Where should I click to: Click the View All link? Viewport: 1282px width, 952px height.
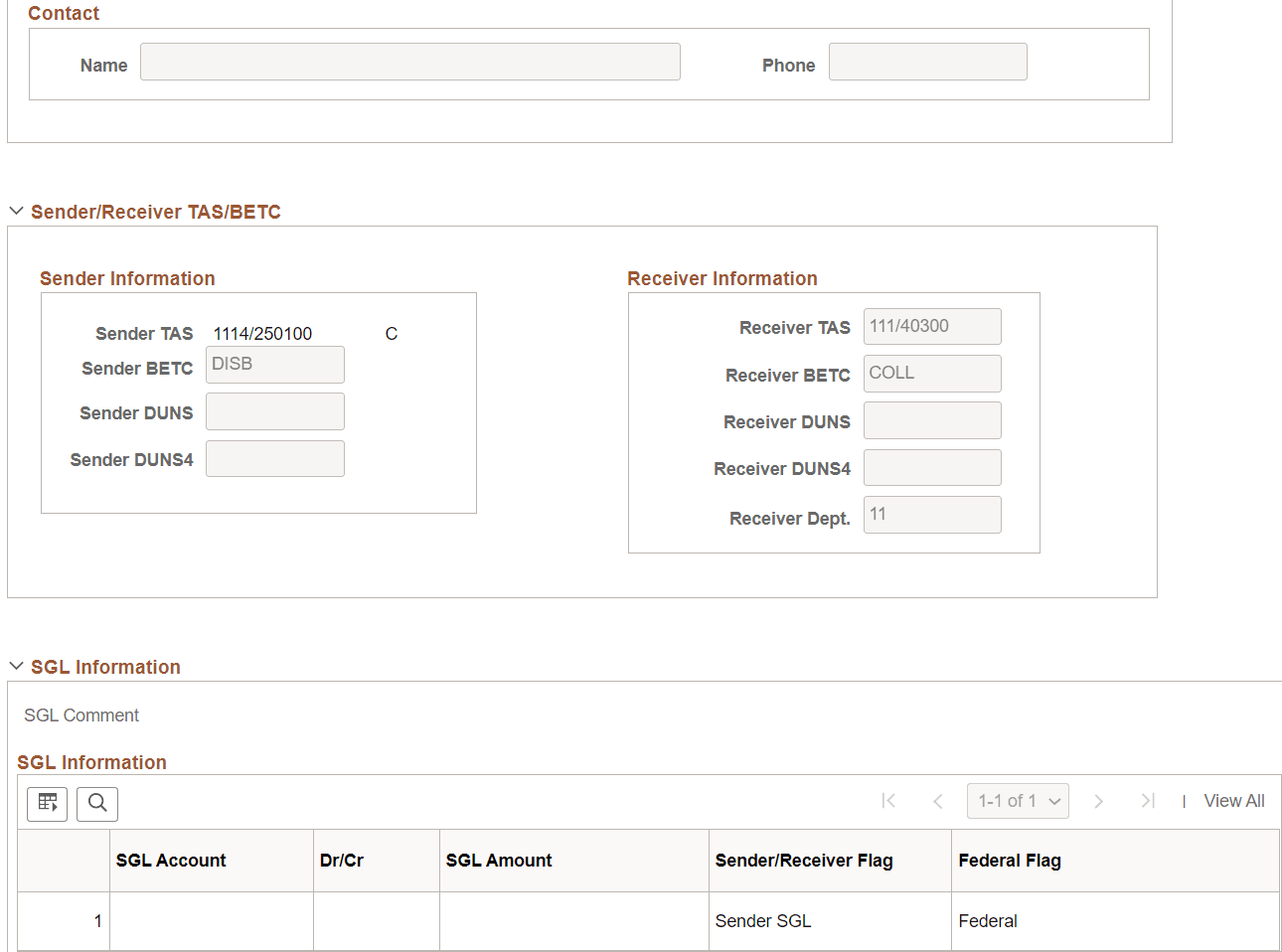1233,800
